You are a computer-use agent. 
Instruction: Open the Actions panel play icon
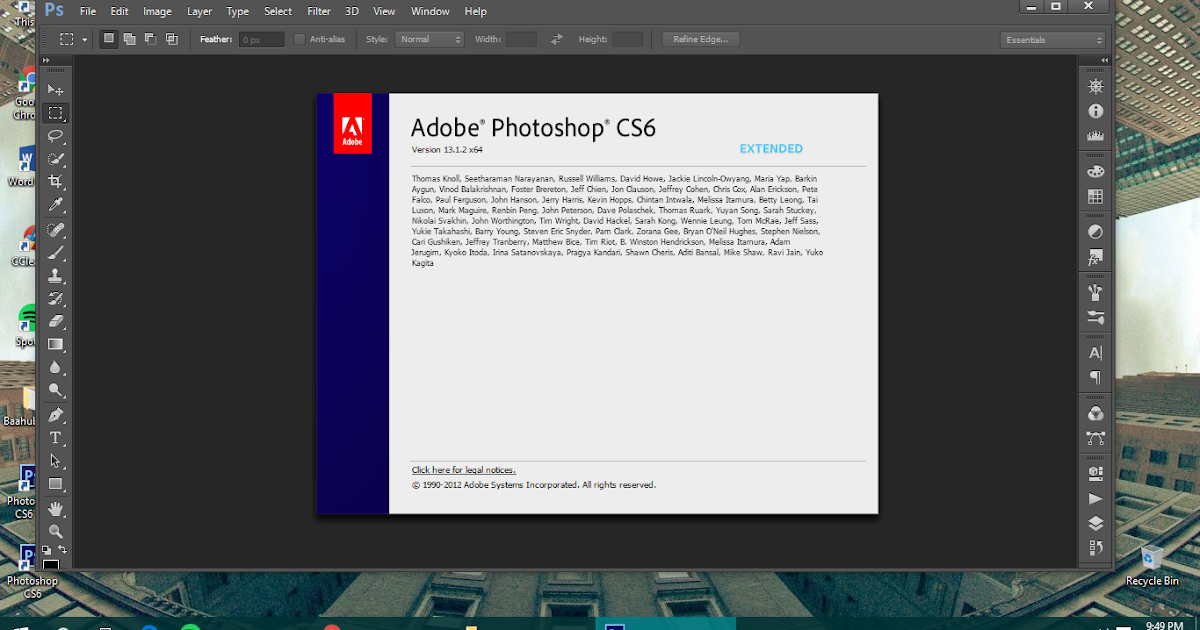1095,498
